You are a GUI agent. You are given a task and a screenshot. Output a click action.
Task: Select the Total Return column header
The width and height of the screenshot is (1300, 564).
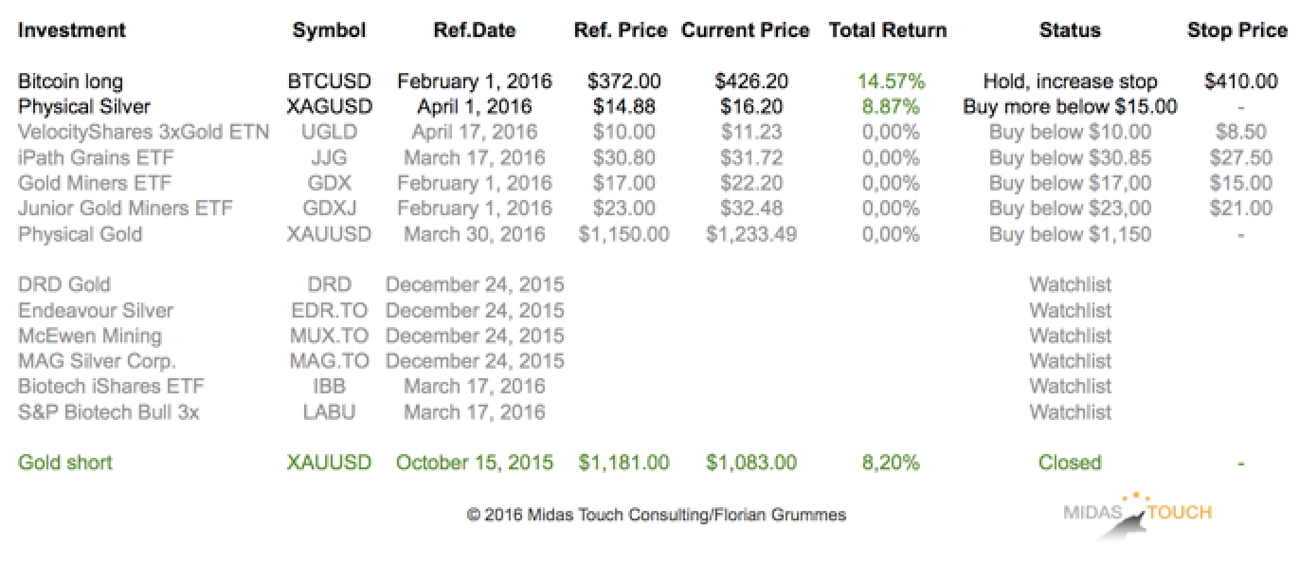(888, 31)
